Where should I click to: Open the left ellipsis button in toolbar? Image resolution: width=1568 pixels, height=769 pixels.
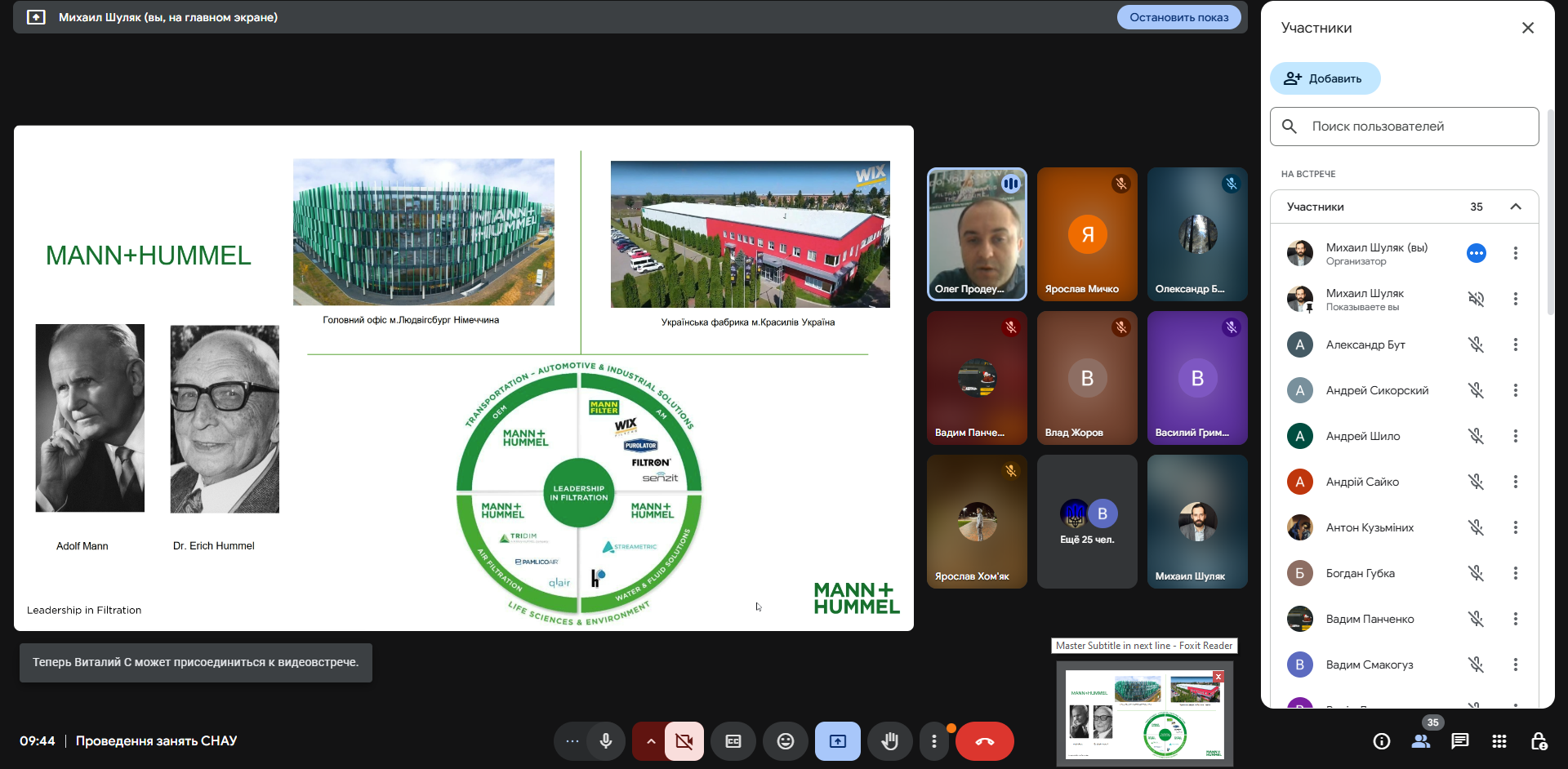[572, 741]
